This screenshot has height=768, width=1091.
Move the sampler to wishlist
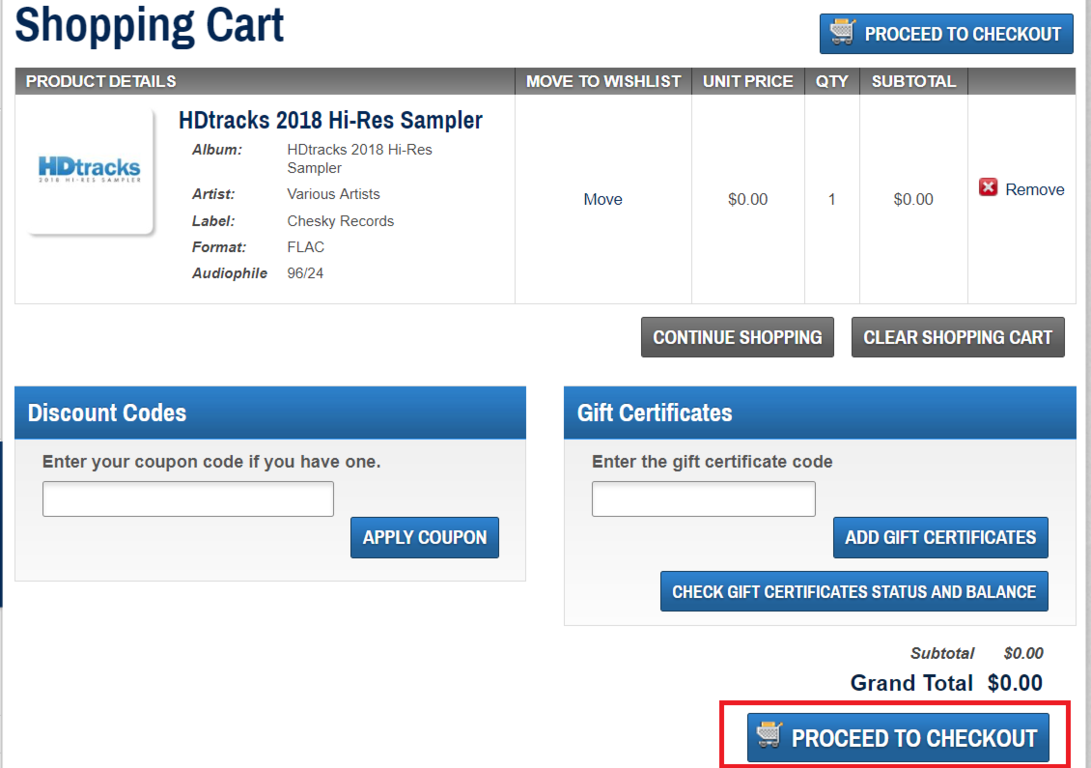[603, 200]
